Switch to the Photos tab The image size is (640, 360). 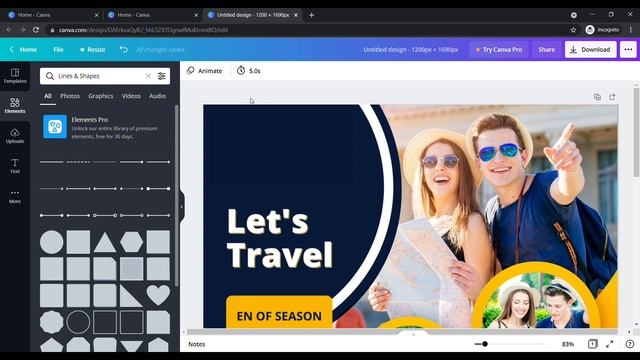tap(70, 96)
